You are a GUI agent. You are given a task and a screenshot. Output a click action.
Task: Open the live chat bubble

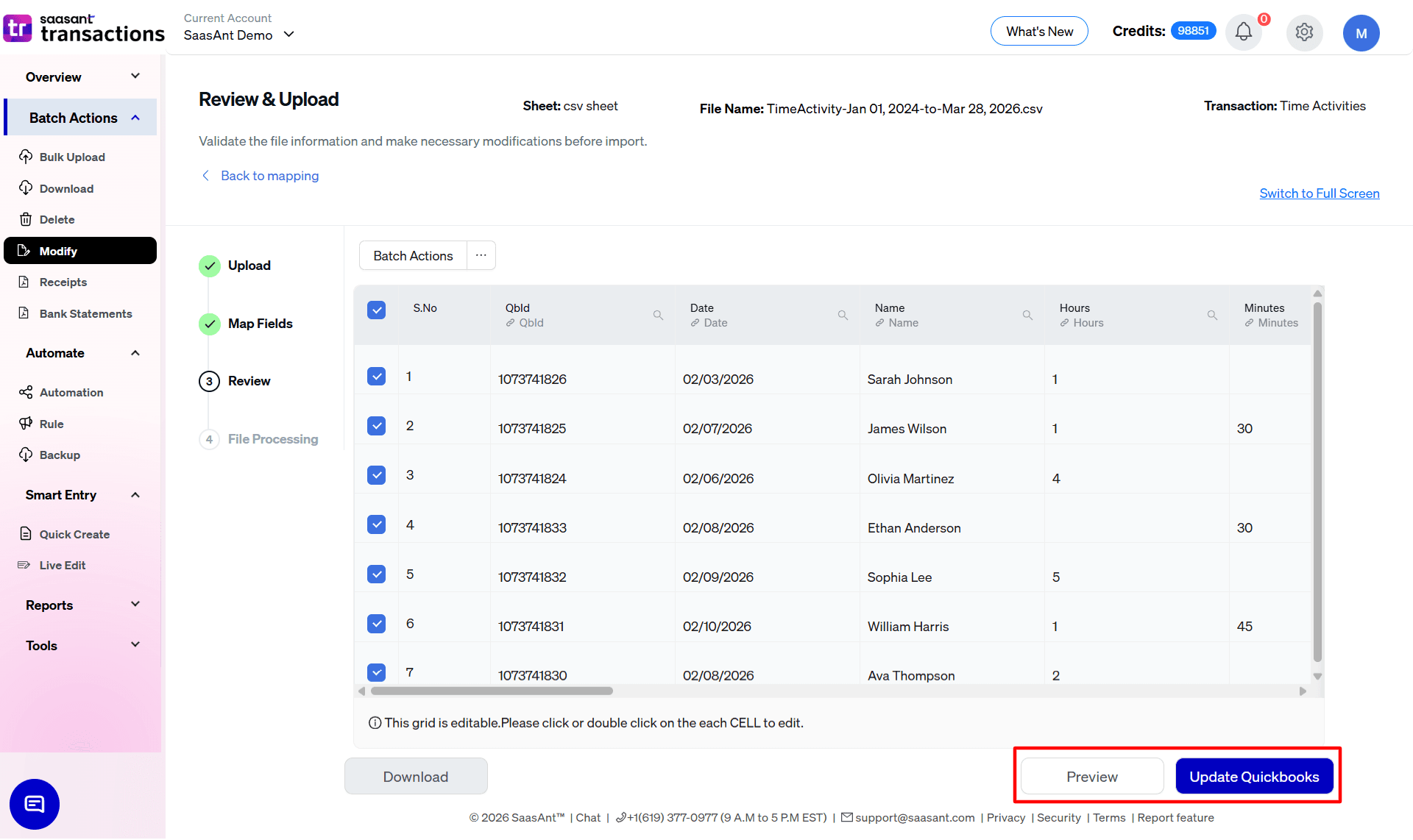pyautogui.click(x=34, y=804)
